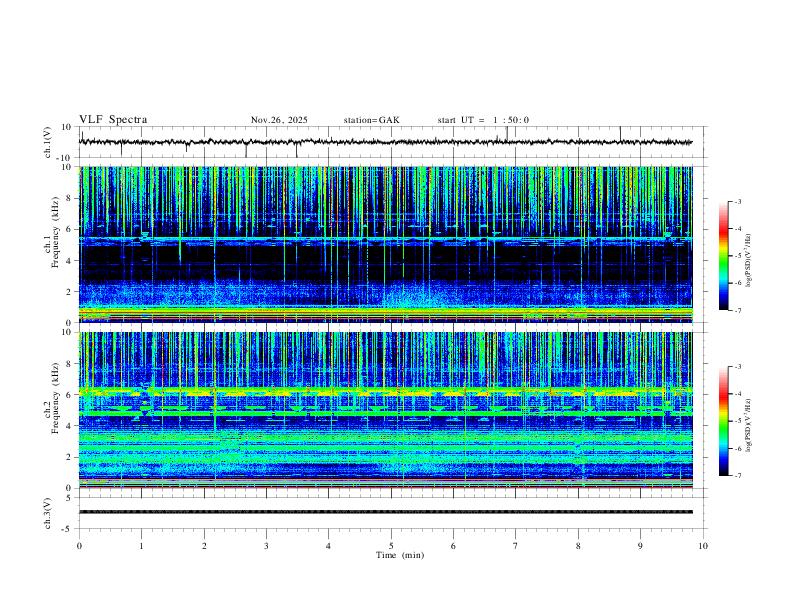This screenshot has width=792, height=612.
Task: Click the "VLF Spectra" title text
Action: tap(113, 120)
